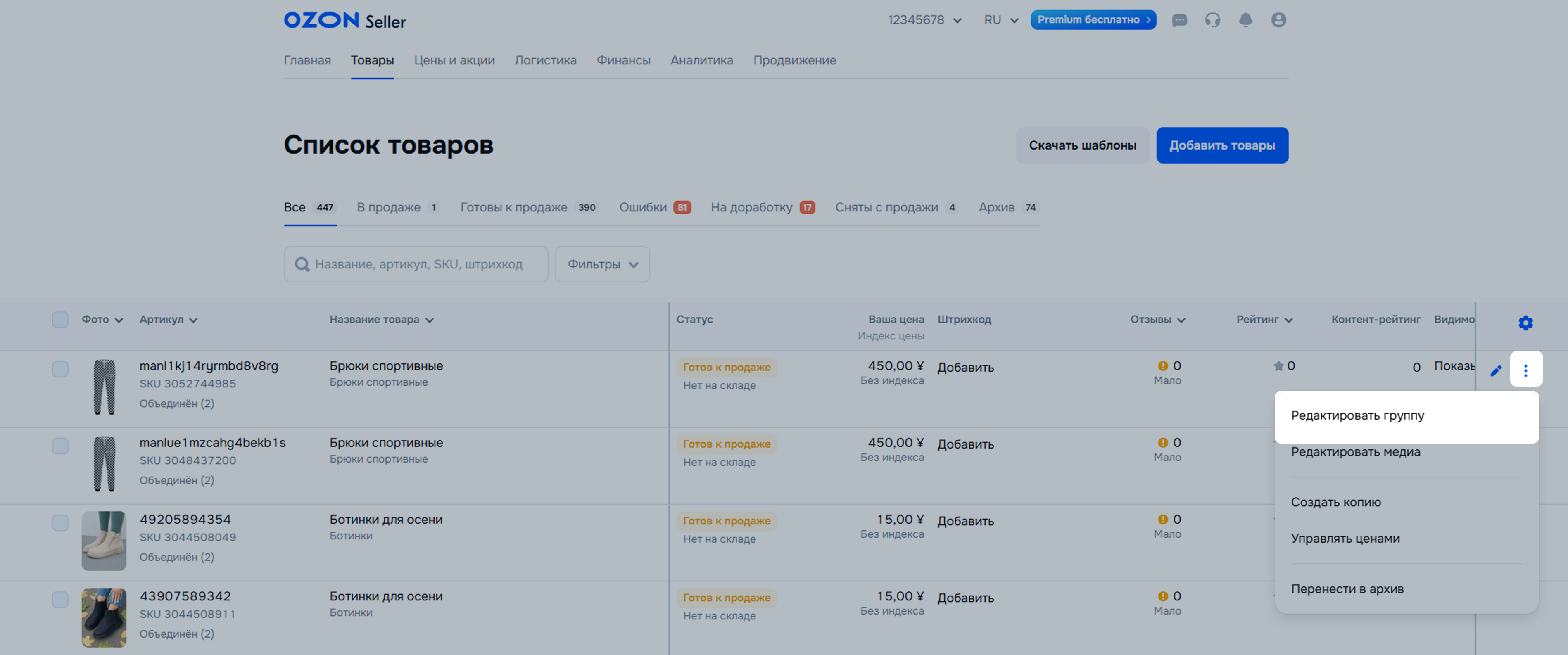Open table settings gear icon

(1525, 323)
